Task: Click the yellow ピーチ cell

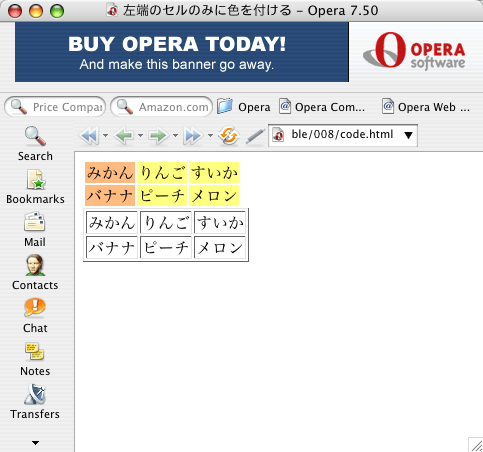Action: 162,195
